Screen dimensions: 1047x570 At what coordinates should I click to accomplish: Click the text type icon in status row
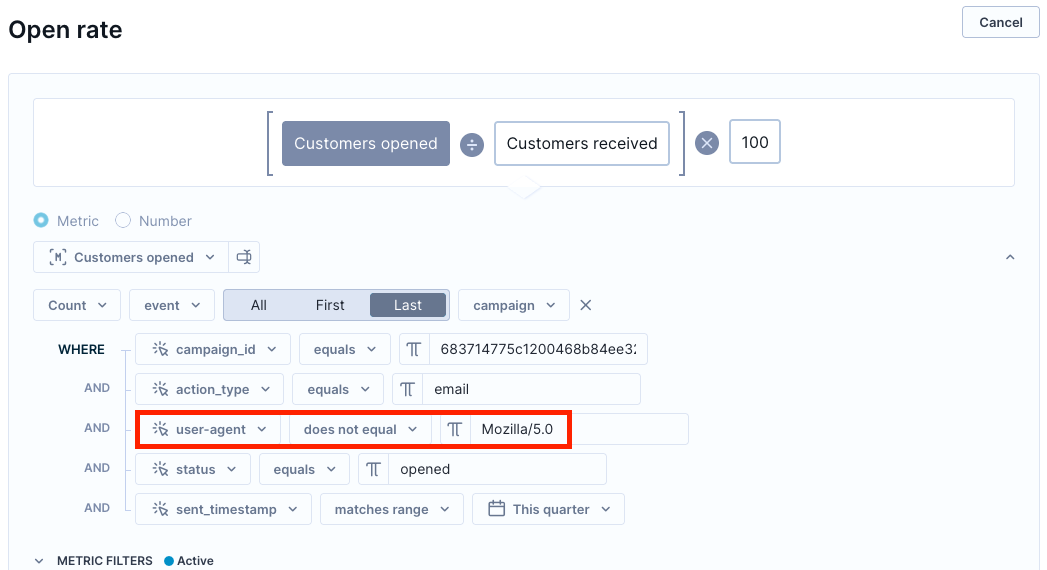pos(373,469)
